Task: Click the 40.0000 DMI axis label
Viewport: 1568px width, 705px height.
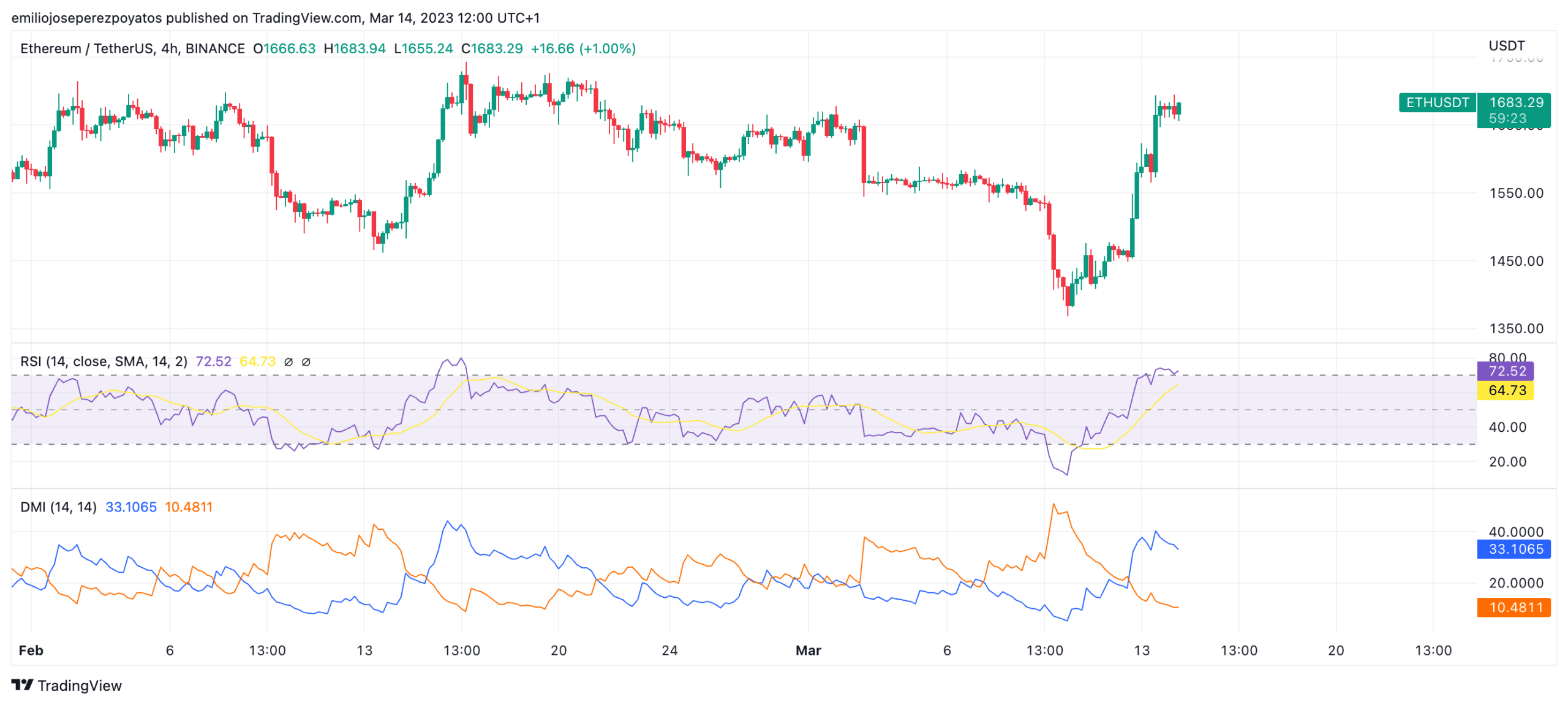Action: click(1516, 532)
